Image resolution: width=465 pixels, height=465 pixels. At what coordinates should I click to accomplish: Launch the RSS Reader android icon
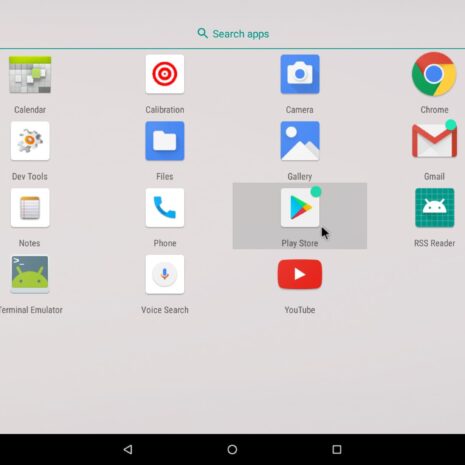click(435, 208)
